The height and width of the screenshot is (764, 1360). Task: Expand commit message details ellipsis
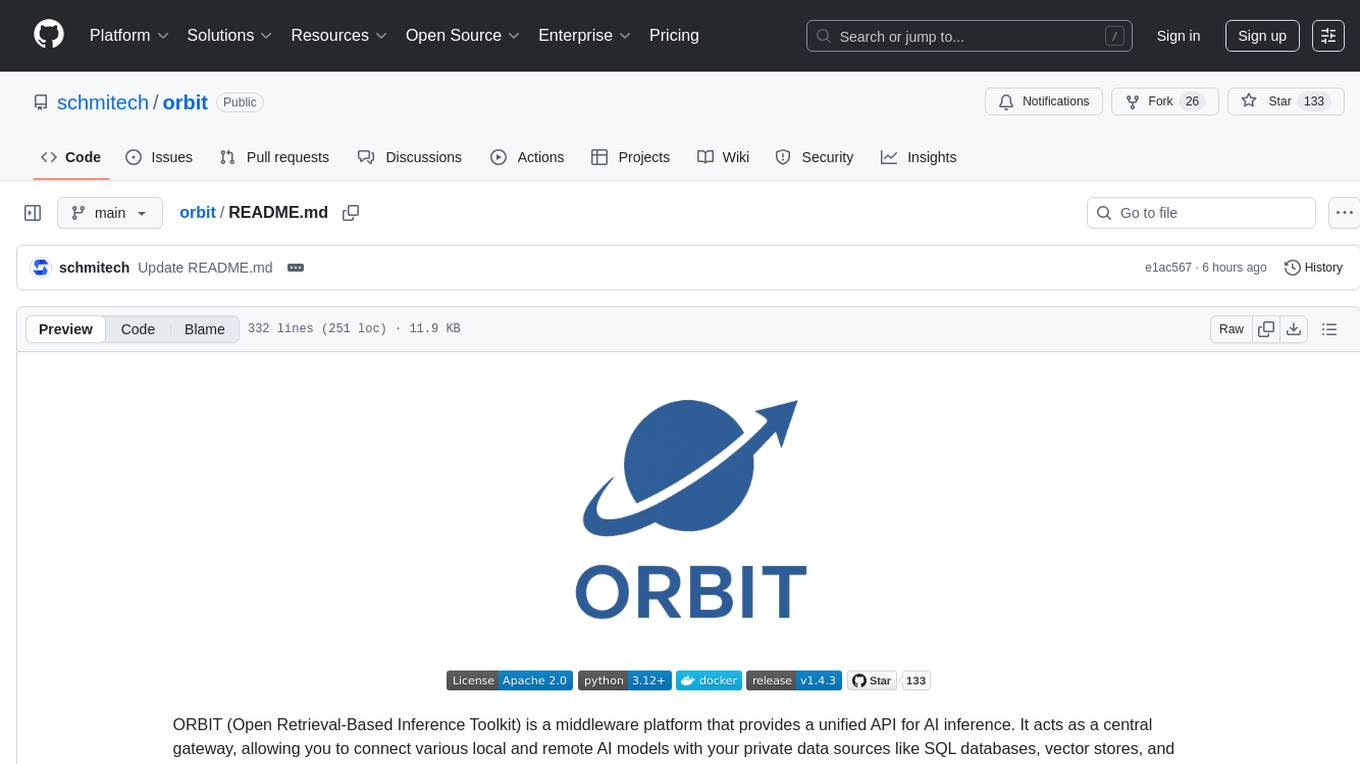[295, 268]
